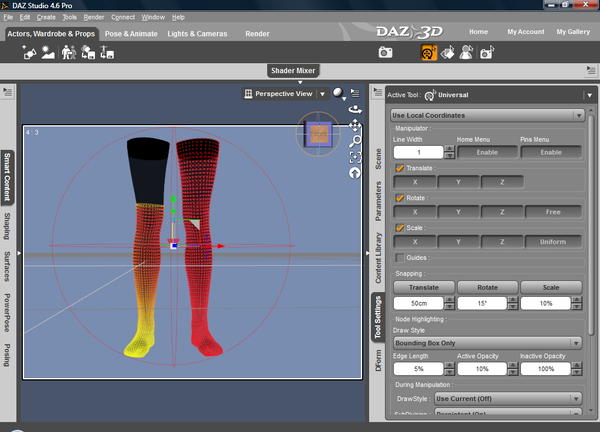Click the view cube in viewport
Viewport: 600px width, 432px height.
pos(319,134)
